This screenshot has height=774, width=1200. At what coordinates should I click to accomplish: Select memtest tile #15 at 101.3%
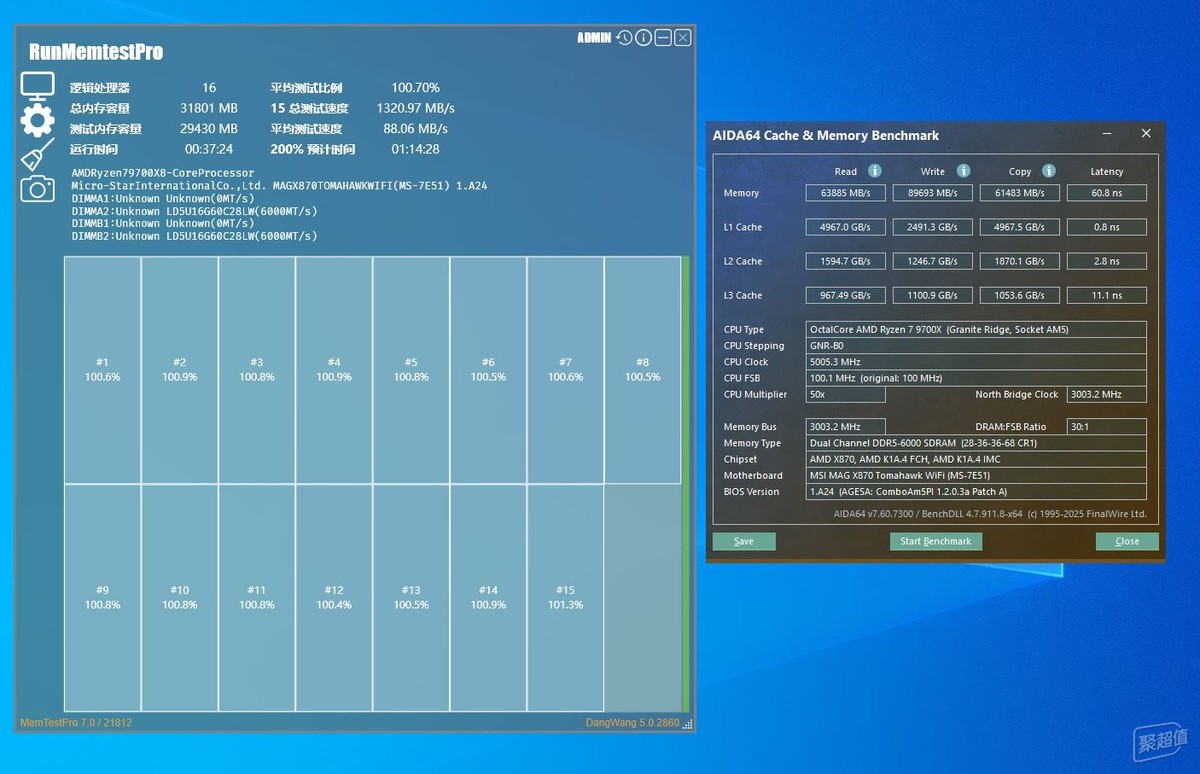[x=565, y=598]
